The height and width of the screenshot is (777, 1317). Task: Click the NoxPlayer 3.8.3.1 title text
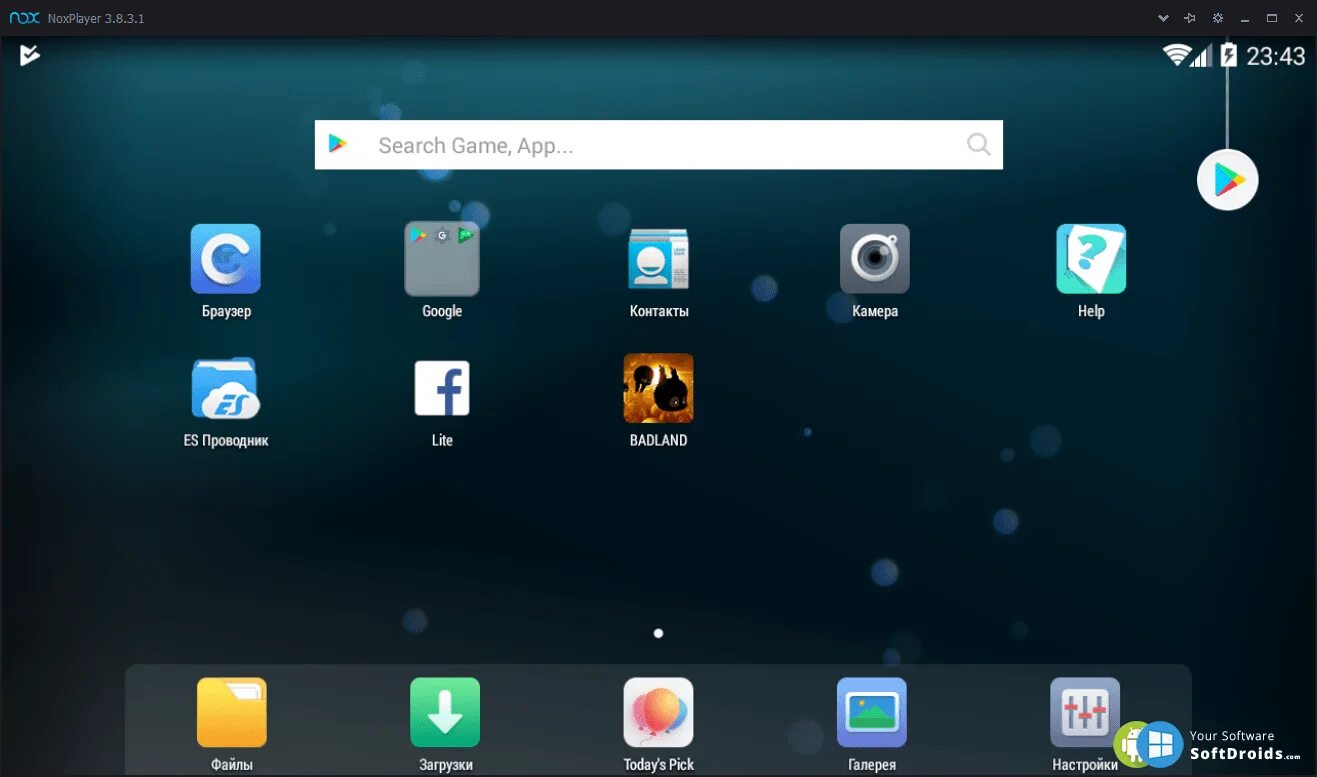(96, 19)
